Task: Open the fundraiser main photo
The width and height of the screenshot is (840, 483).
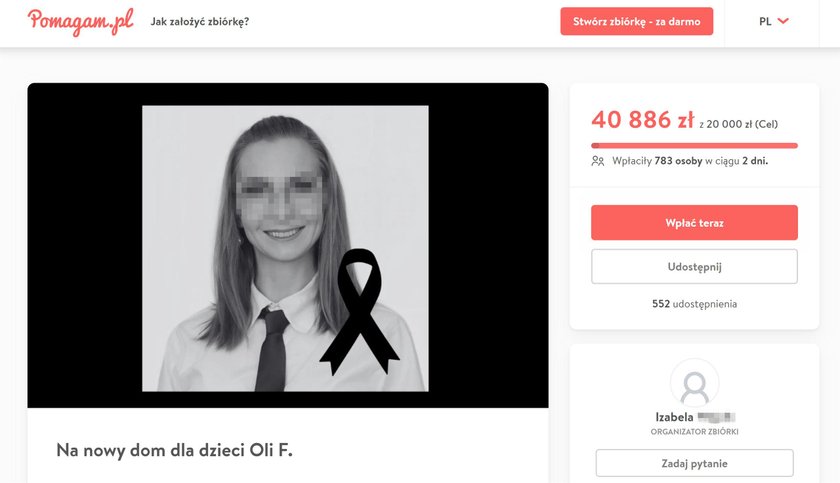Action: pos(285,248)
